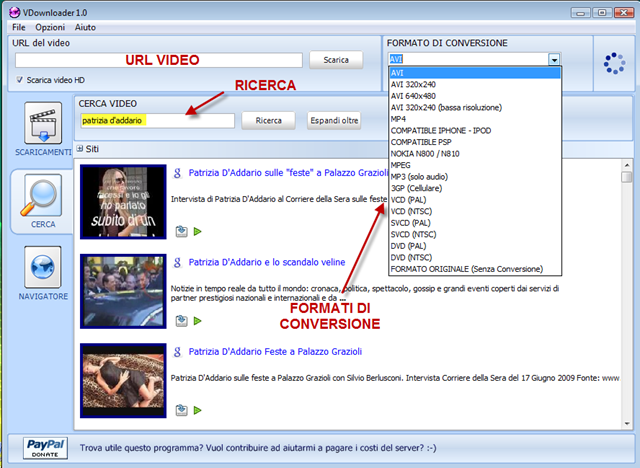Select SVCD (NTSC) format
Screen dimensions: 640x468
tap(475, 234)
